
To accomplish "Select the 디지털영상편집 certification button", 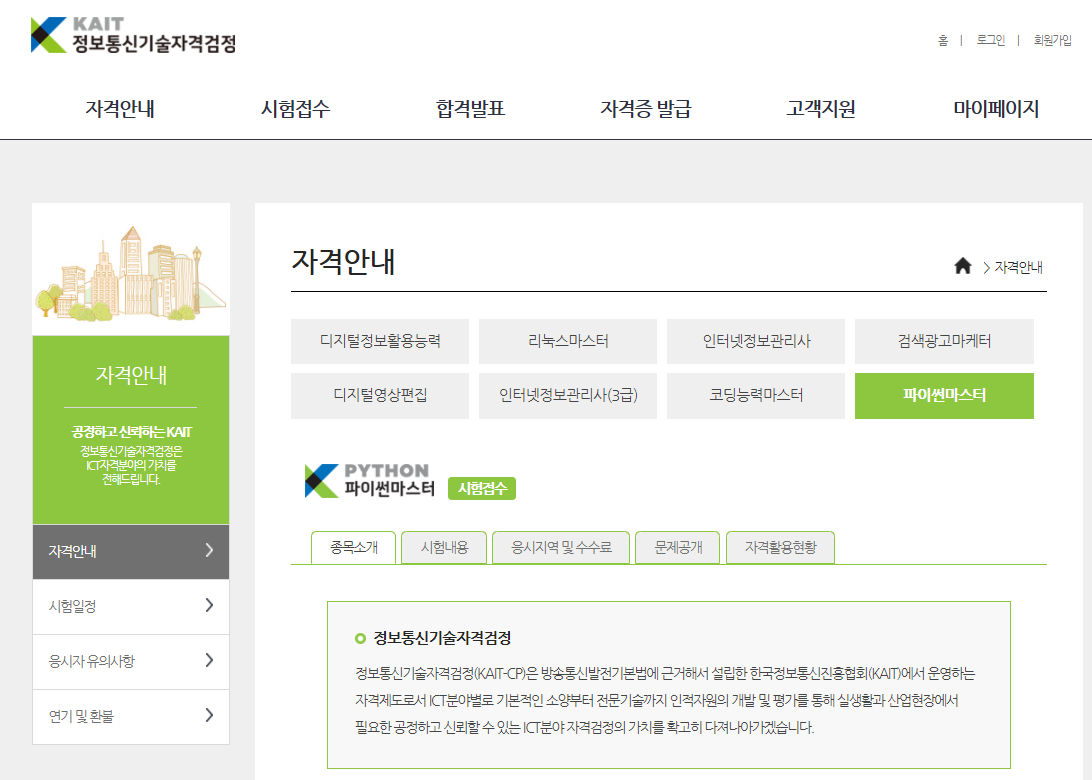I will point(380,396).
